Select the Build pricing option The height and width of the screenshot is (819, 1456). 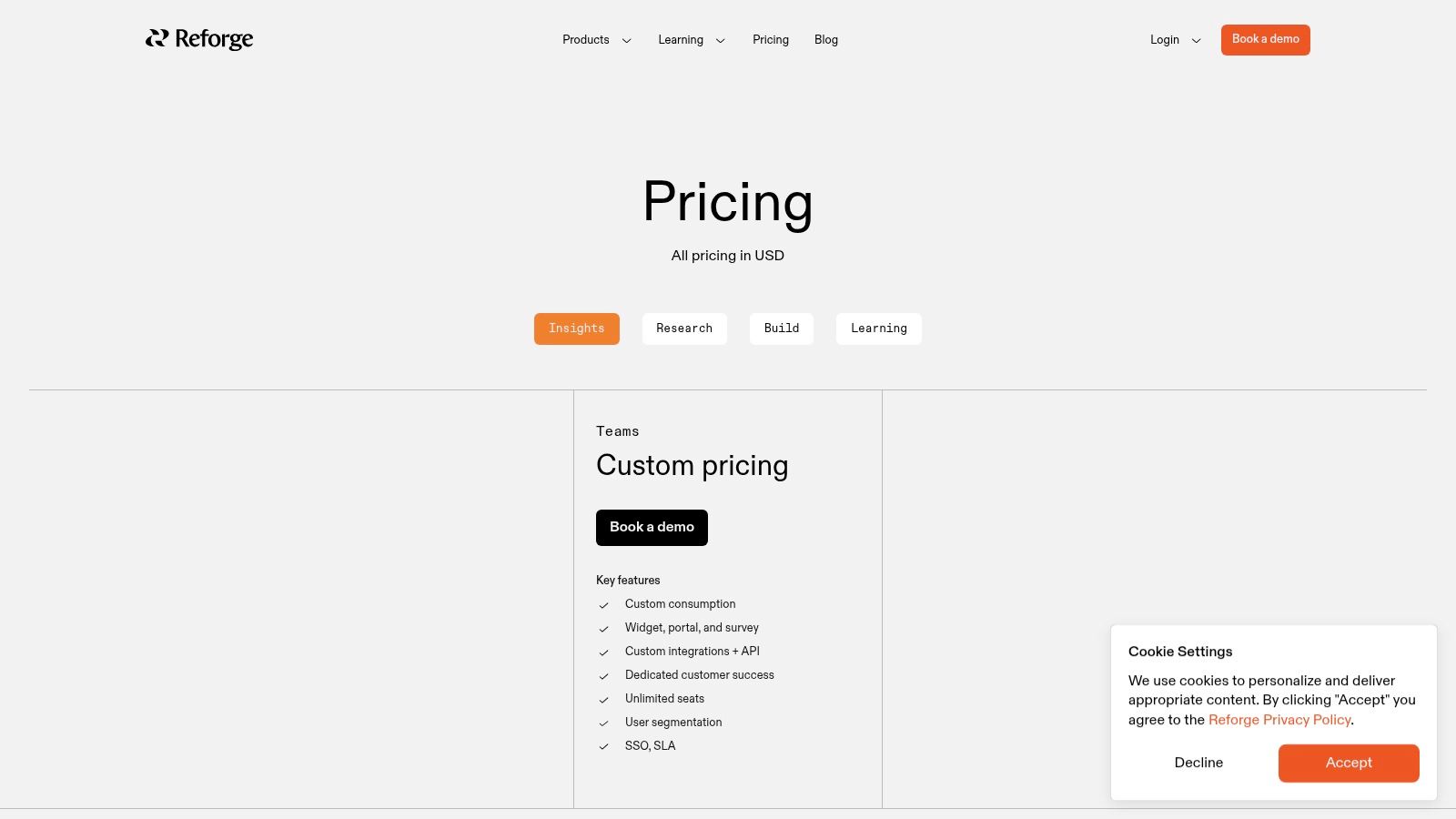(781, 329)
